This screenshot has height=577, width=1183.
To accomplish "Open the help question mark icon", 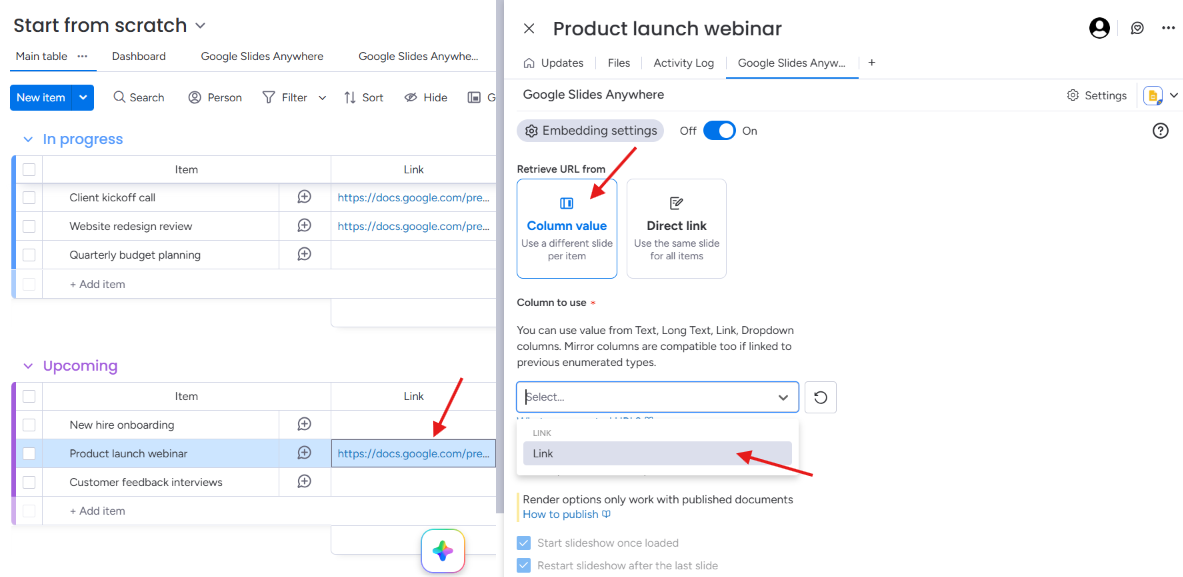I will pyautogui.click(x=1160, y=130).
